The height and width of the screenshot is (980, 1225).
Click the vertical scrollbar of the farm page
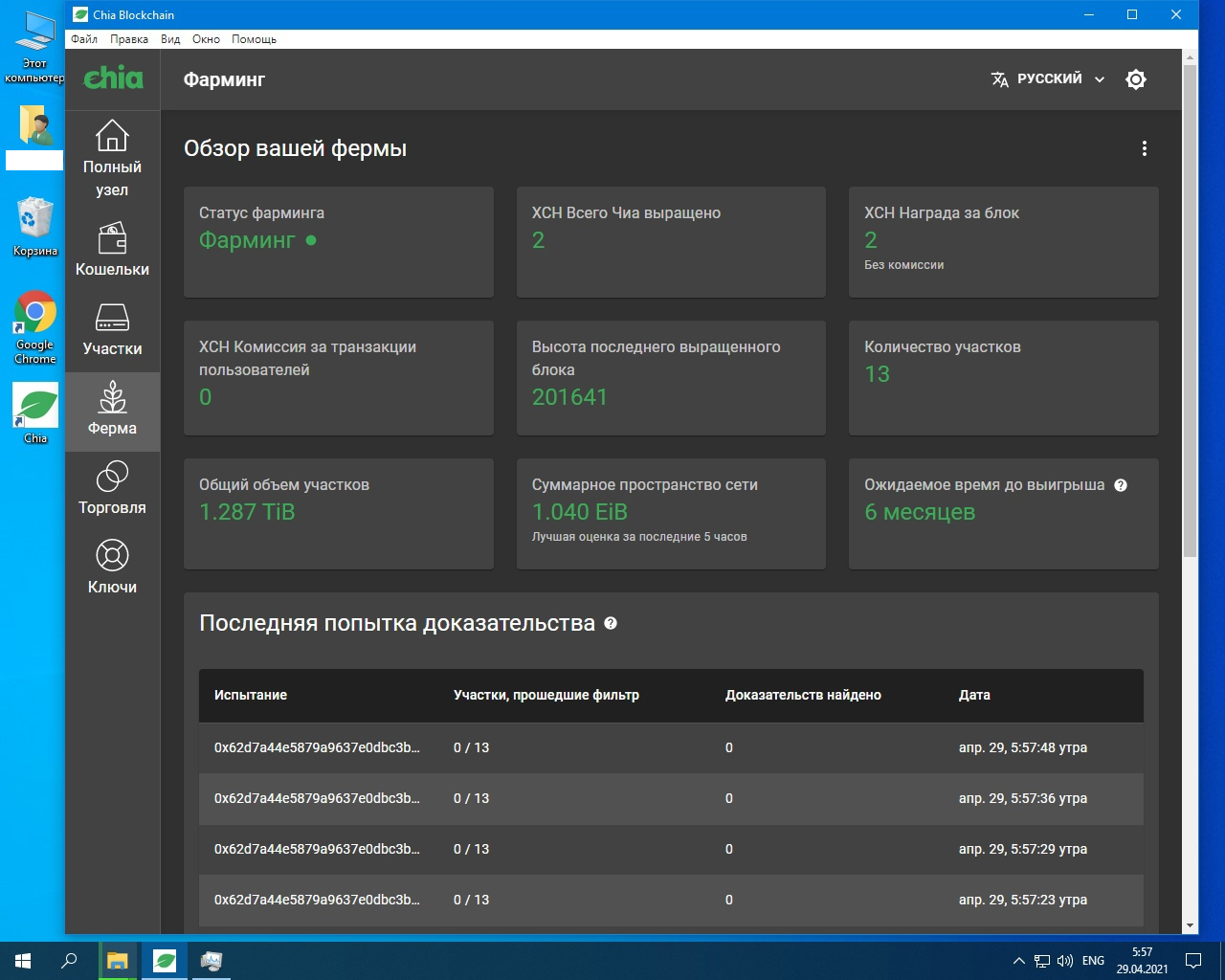[1190, 311]
